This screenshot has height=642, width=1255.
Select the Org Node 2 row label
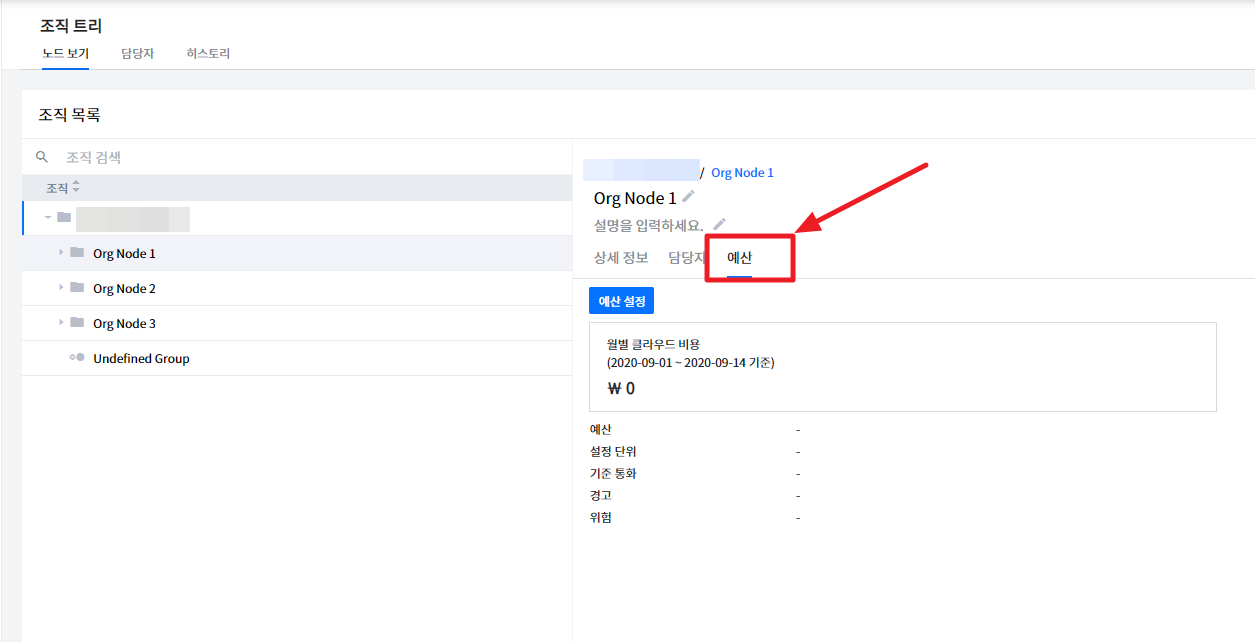[x=124, y=289]
